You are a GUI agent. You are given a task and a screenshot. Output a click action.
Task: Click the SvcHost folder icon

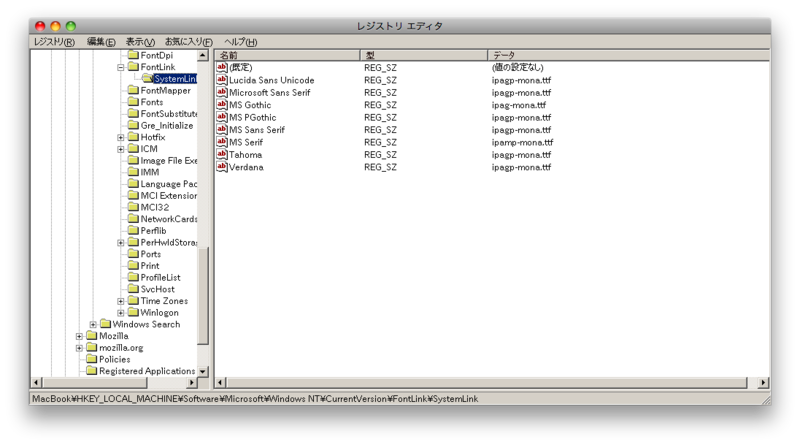(133, 289)
